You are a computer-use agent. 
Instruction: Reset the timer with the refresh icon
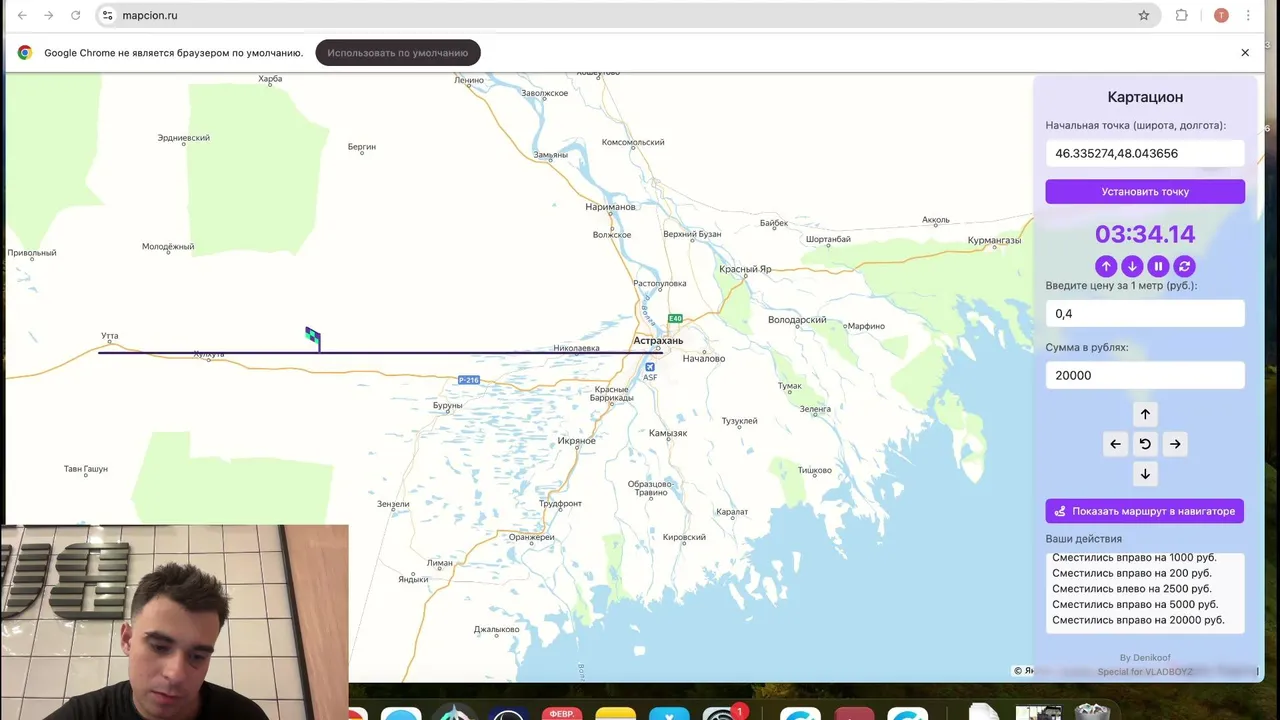tap(1184, 266)
